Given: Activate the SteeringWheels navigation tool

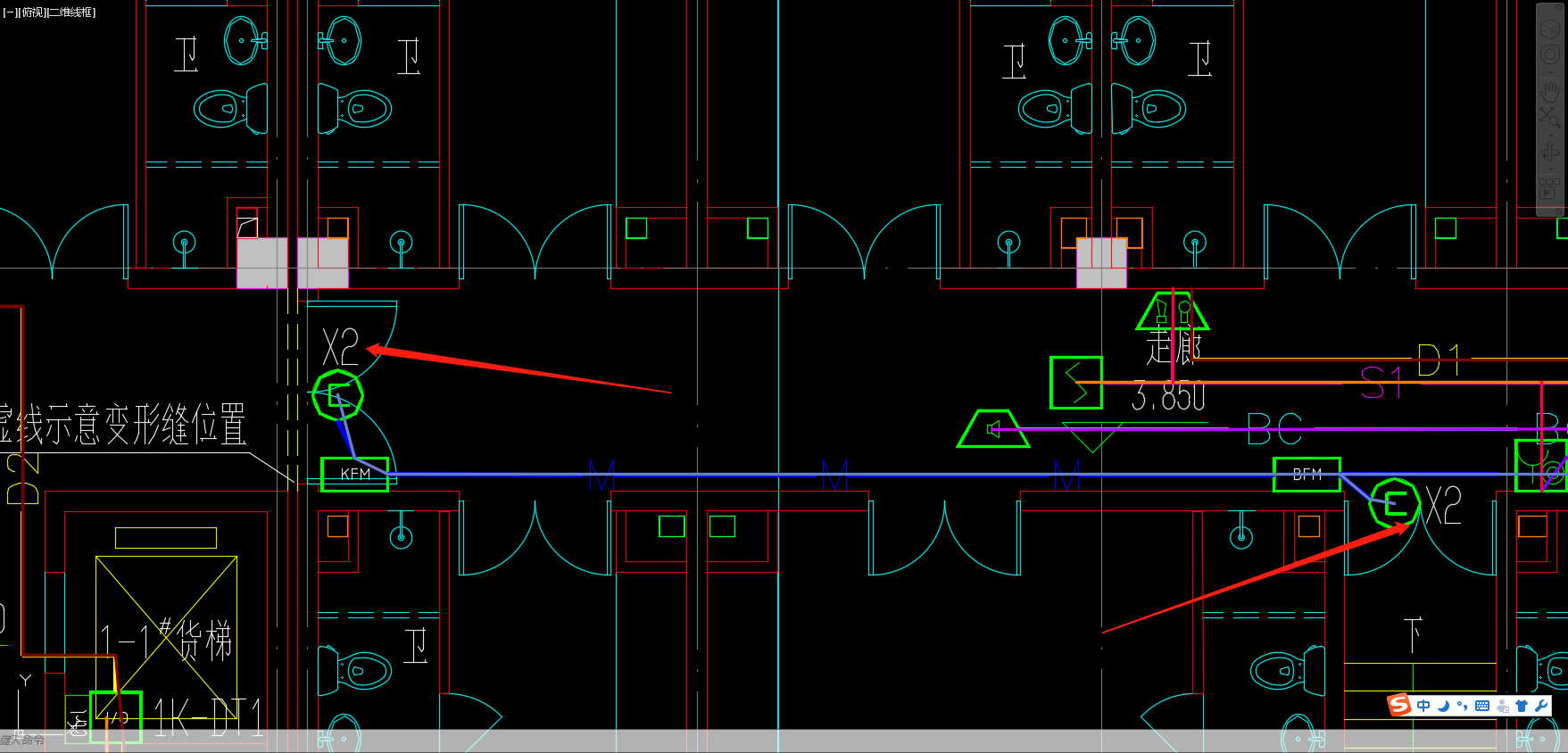Looking at the screenshot, I should [x=1550, y=55].
